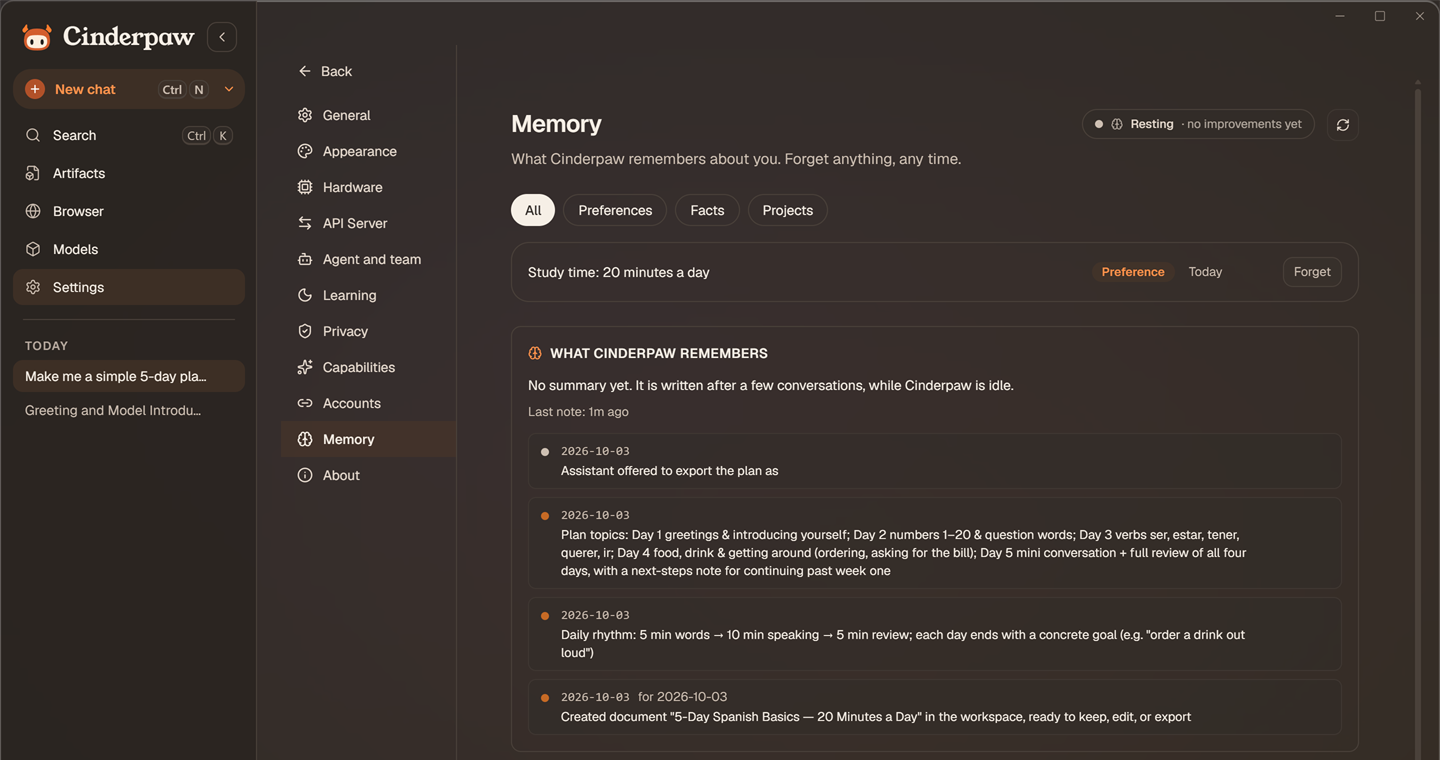Click the 'No summary yet' description text
This screenshot has height=760, width=1440.
770,385
